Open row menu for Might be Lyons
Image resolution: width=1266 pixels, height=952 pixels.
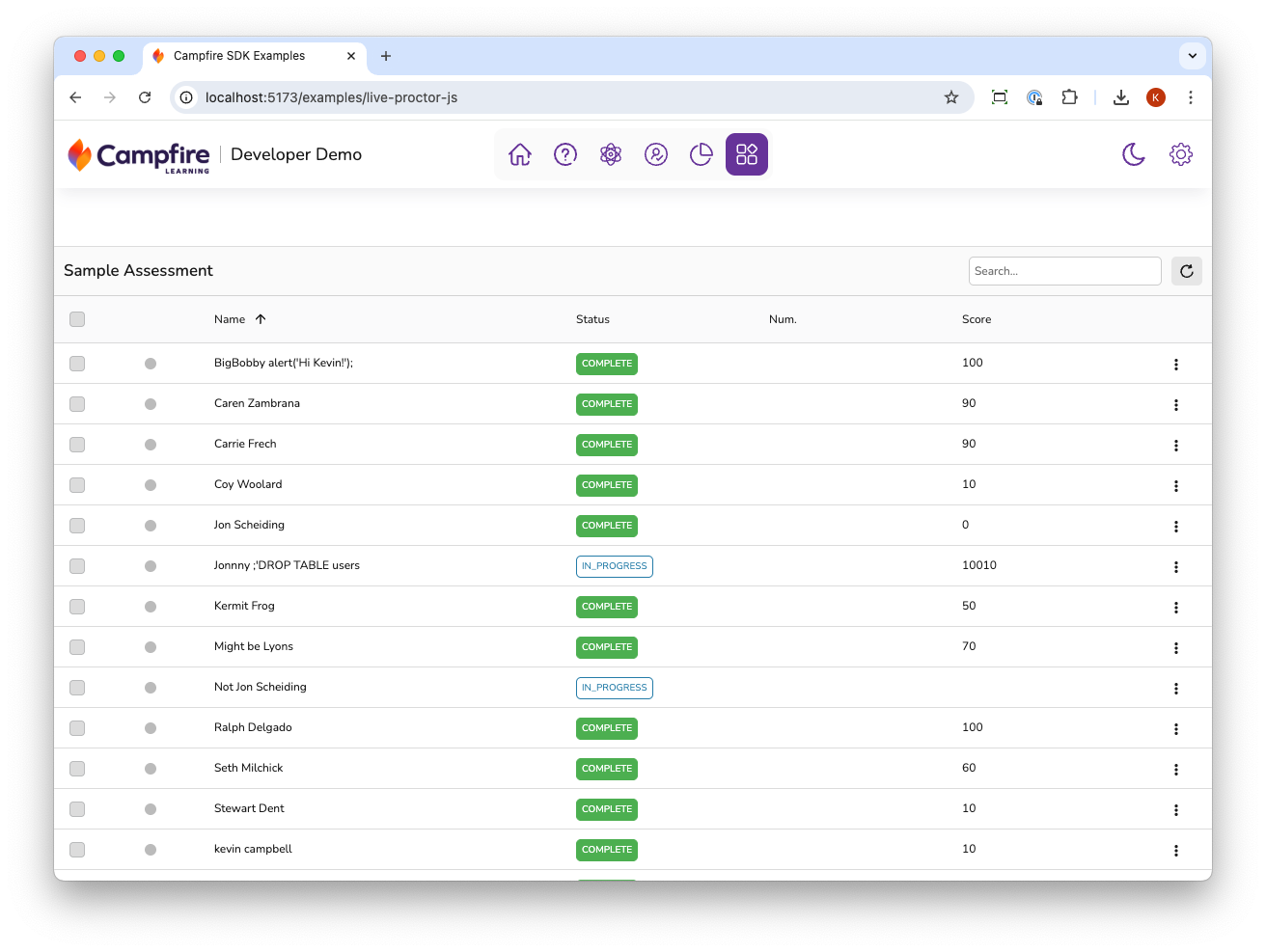pos(1176,648)
